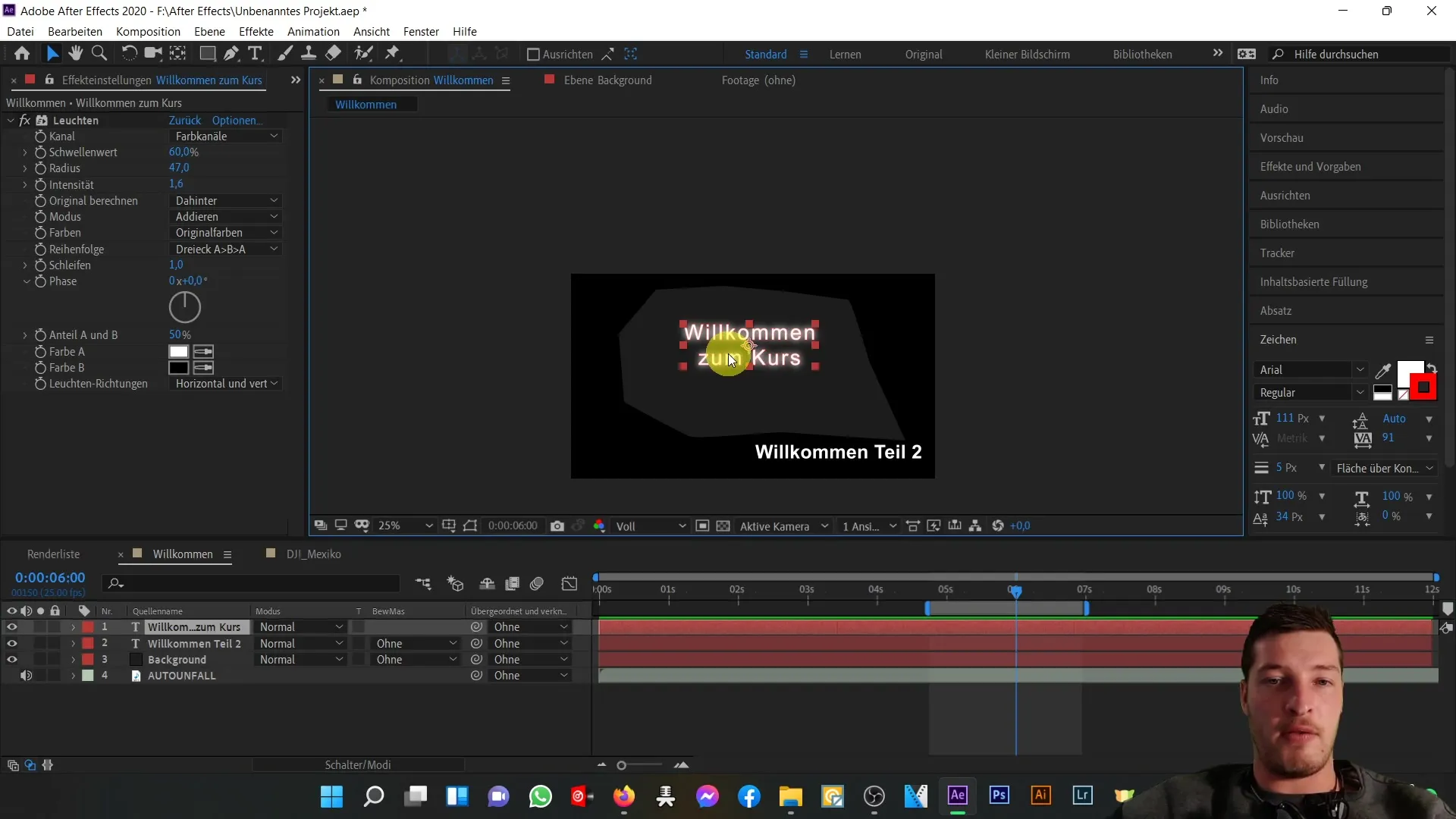Screen dimensions: 1456x819
Task: Open Photoshop from the taskbar
Action: (x=999, y=795)
